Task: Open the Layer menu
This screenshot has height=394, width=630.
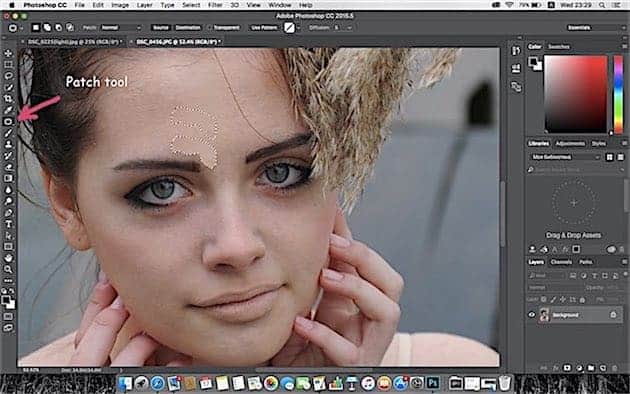Action: (144, 5)
